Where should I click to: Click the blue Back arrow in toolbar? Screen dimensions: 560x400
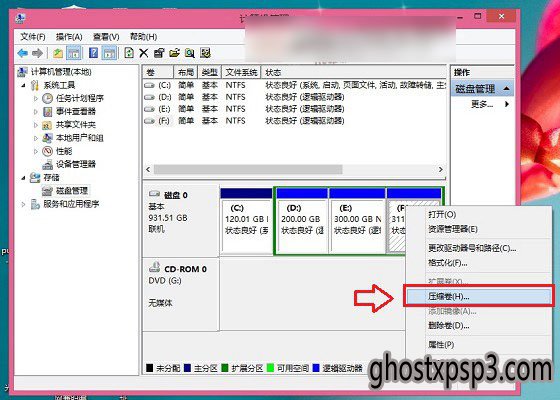point(22,54)
